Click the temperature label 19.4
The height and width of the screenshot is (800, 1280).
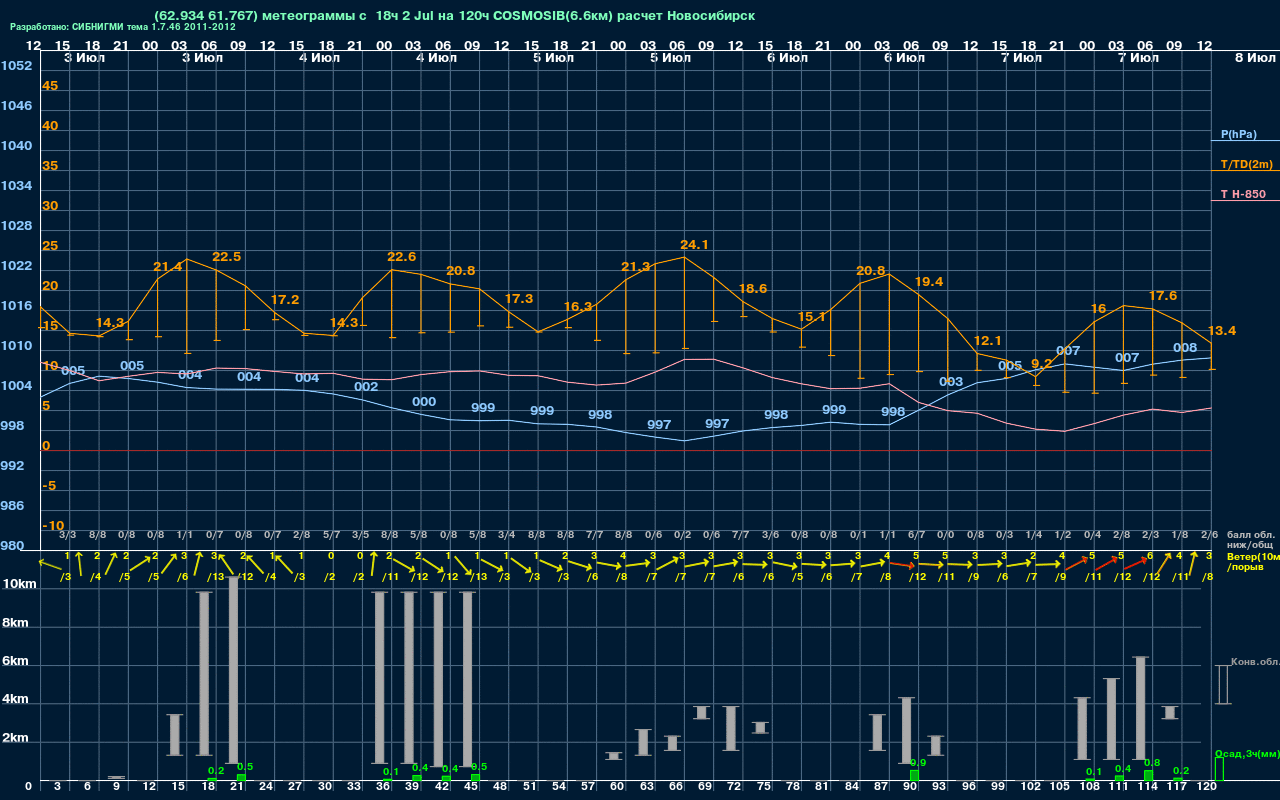(929, 282)
